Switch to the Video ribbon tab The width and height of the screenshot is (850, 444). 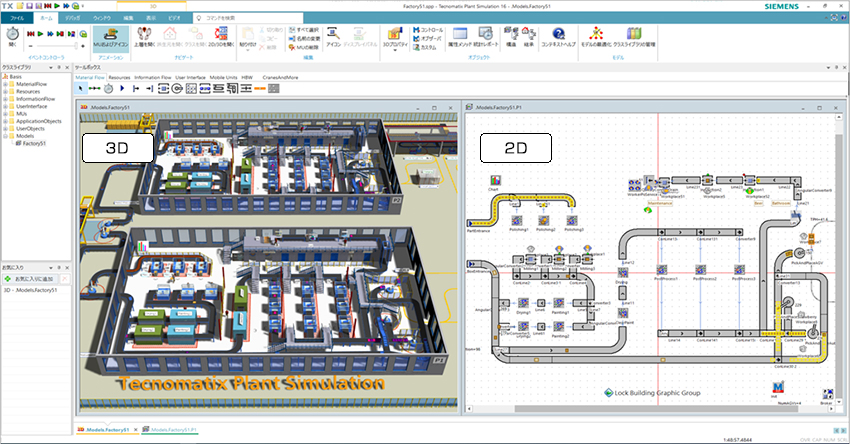tap(174, 18)
